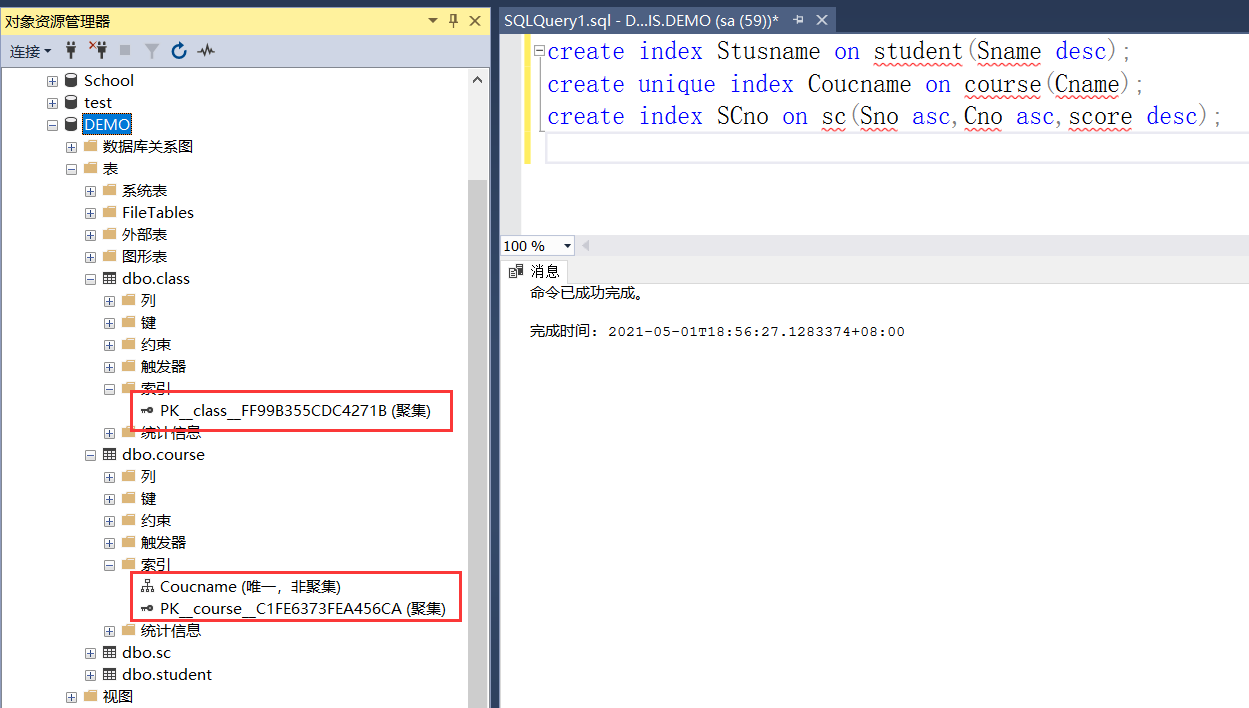Expand the dbo.sc table node
This screenshot has height=708, width=1249.
click(90, 652)
